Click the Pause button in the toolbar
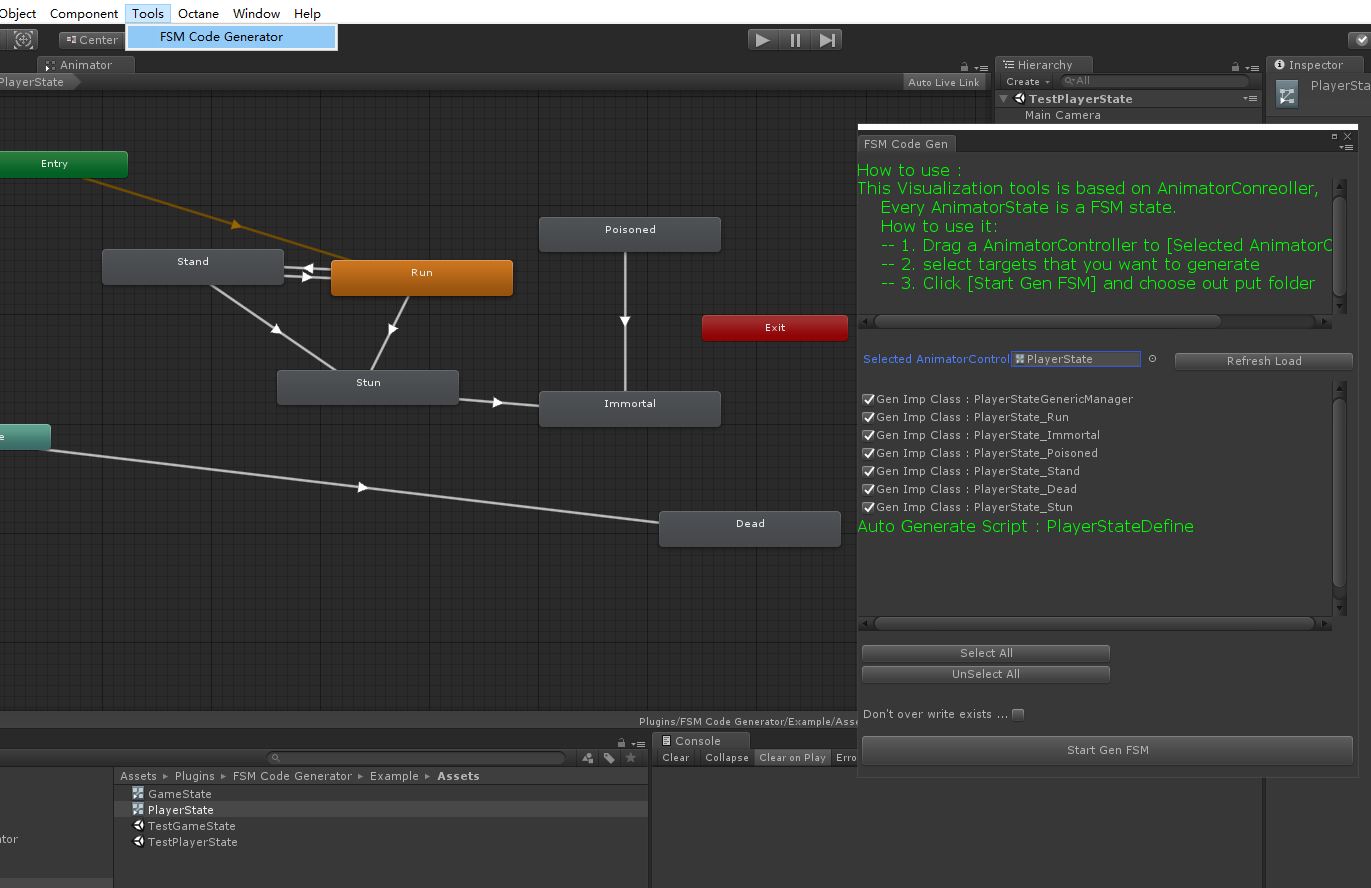Image resolution: width=1371 pixels, height=888 pixels. (x=795, y=40)
